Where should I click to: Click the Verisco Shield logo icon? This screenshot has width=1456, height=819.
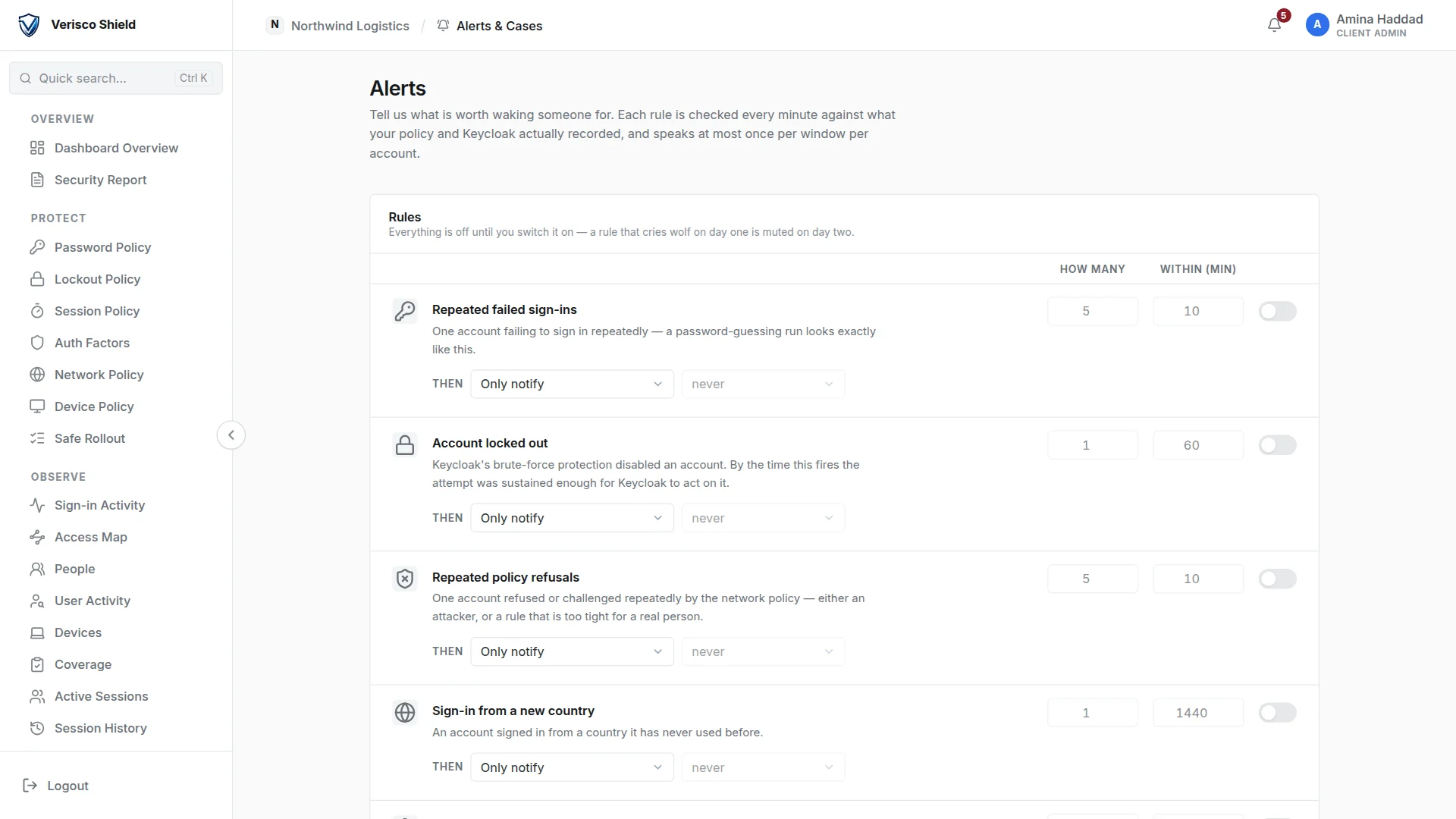29,25
